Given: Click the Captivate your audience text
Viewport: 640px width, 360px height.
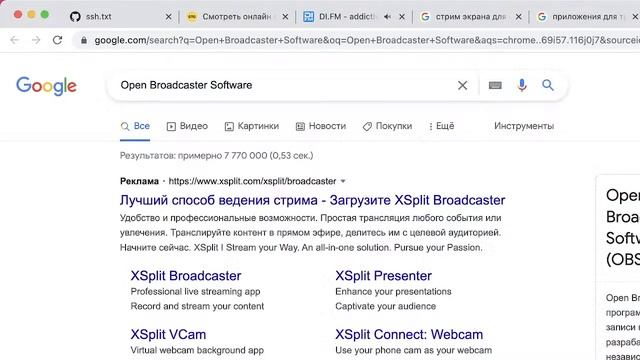Looking at the screenshot, I should [385, 306].
